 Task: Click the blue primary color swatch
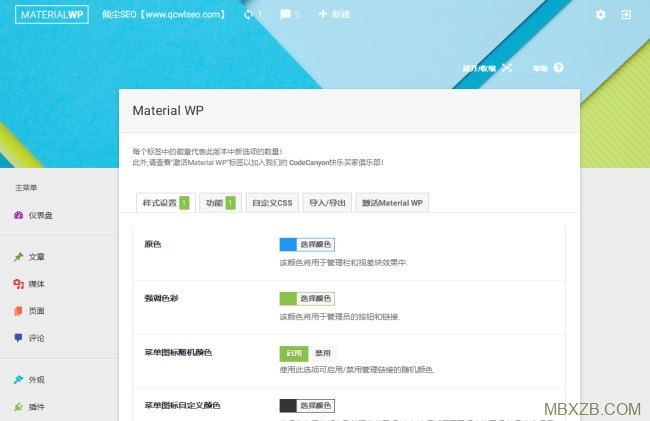[288, 244]
